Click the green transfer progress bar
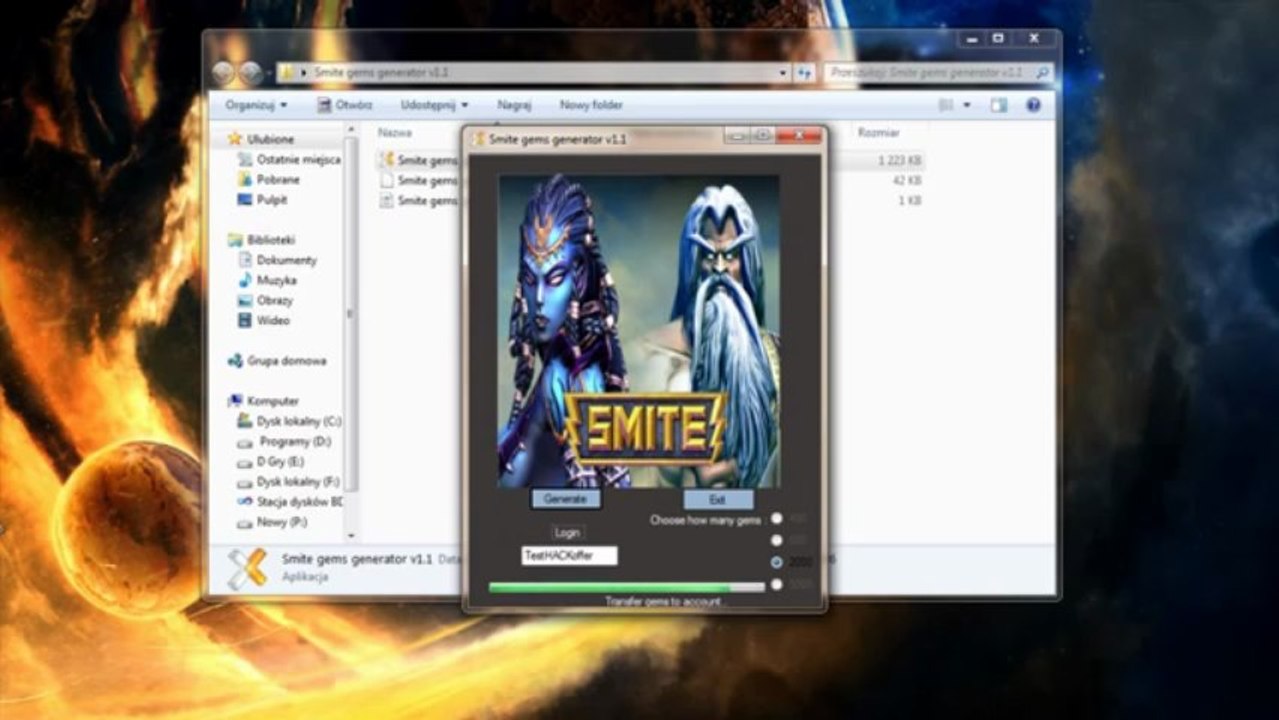 [x=626, y=588]
